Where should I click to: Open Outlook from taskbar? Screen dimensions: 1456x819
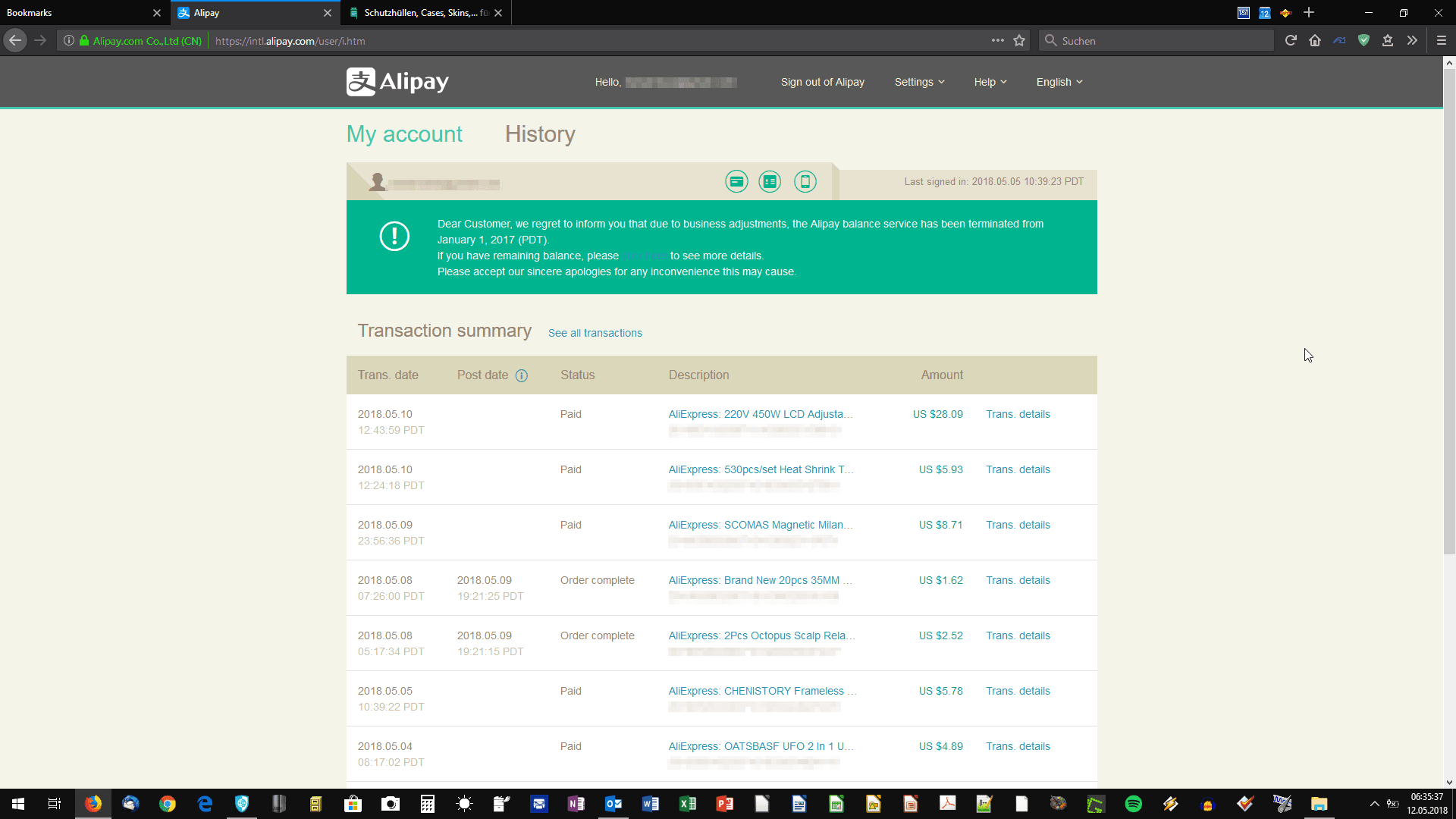click(613, 804)
